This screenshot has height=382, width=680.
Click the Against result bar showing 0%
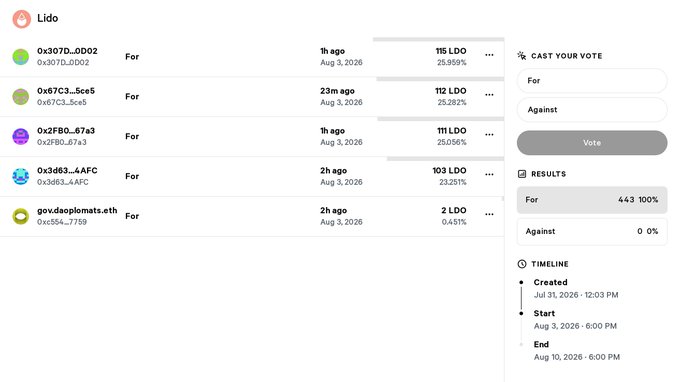(x=592, y=232)
